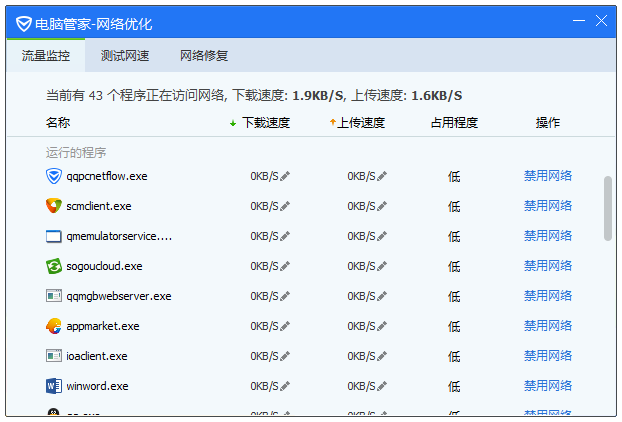Edit upload limit pencil for qmemulatorservice
The width and height of the screenshot is (622, 422).
coord(382,236)
